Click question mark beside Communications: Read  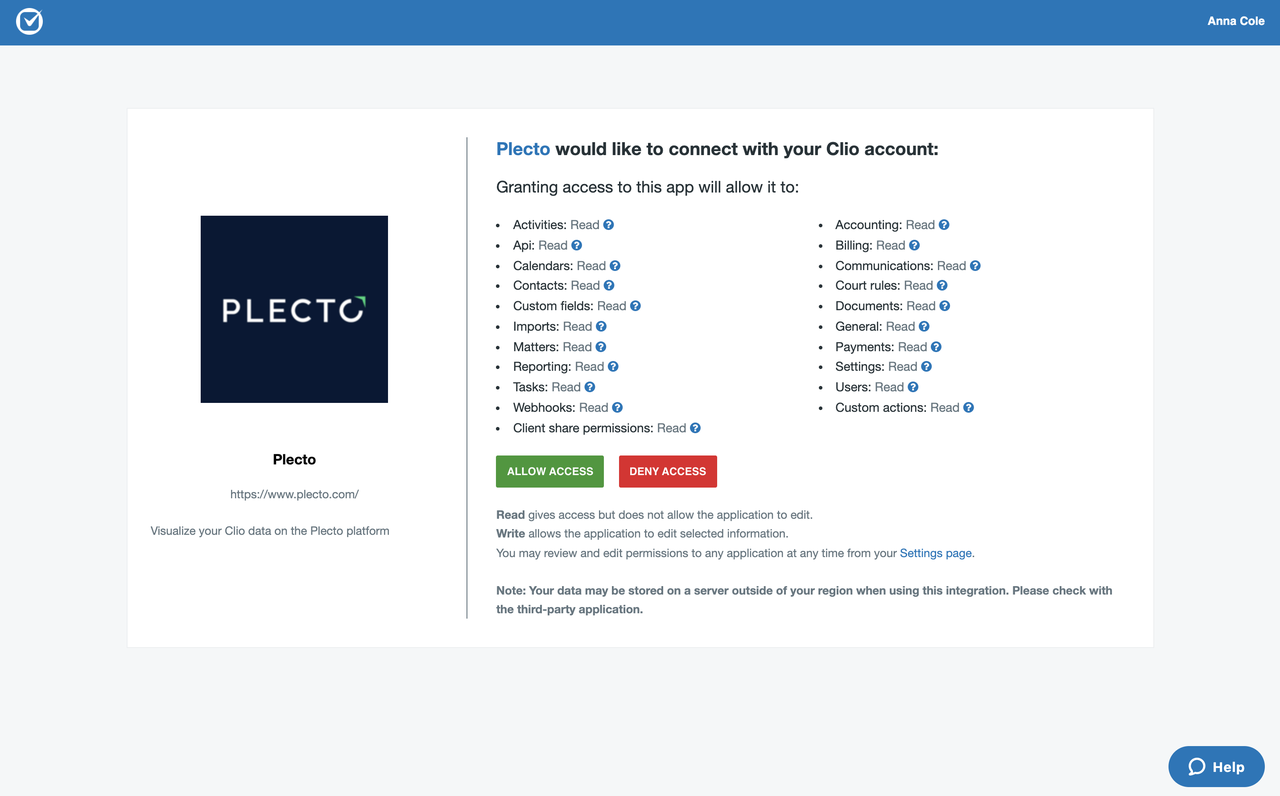click(975, 266)
